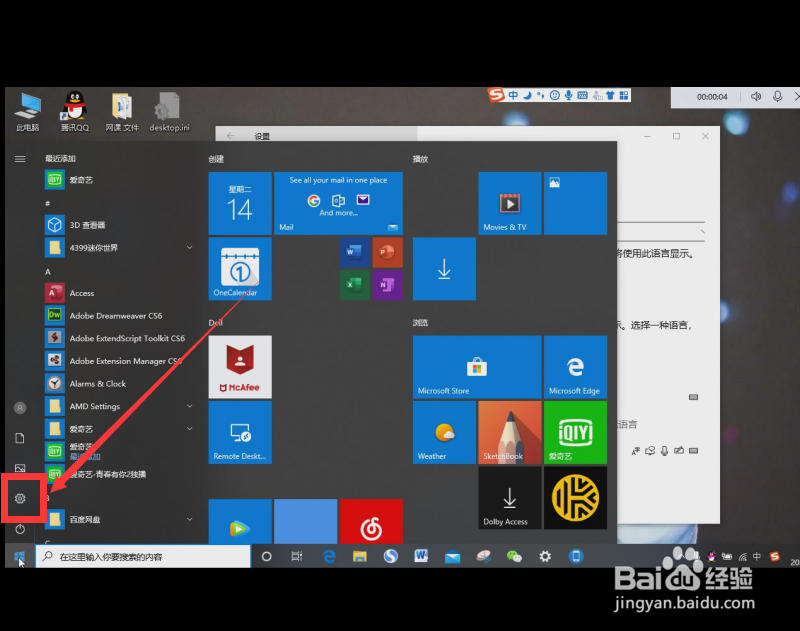This screenshot has height=631, width=800.
Task: Click the letter A section header
Action: click(x=48, y=272)
